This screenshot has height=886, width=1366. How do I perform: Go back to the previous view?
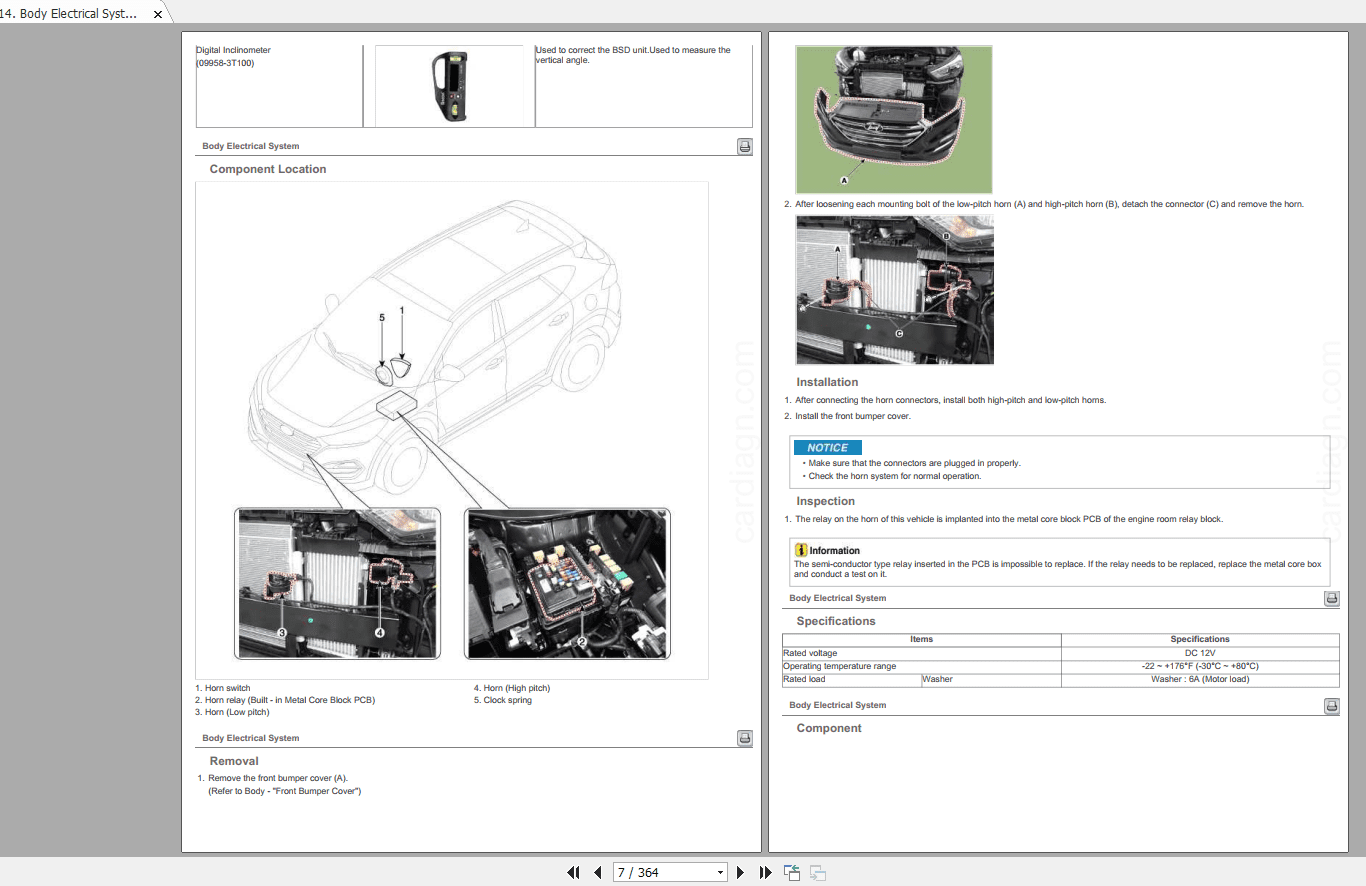pos(791,872)
